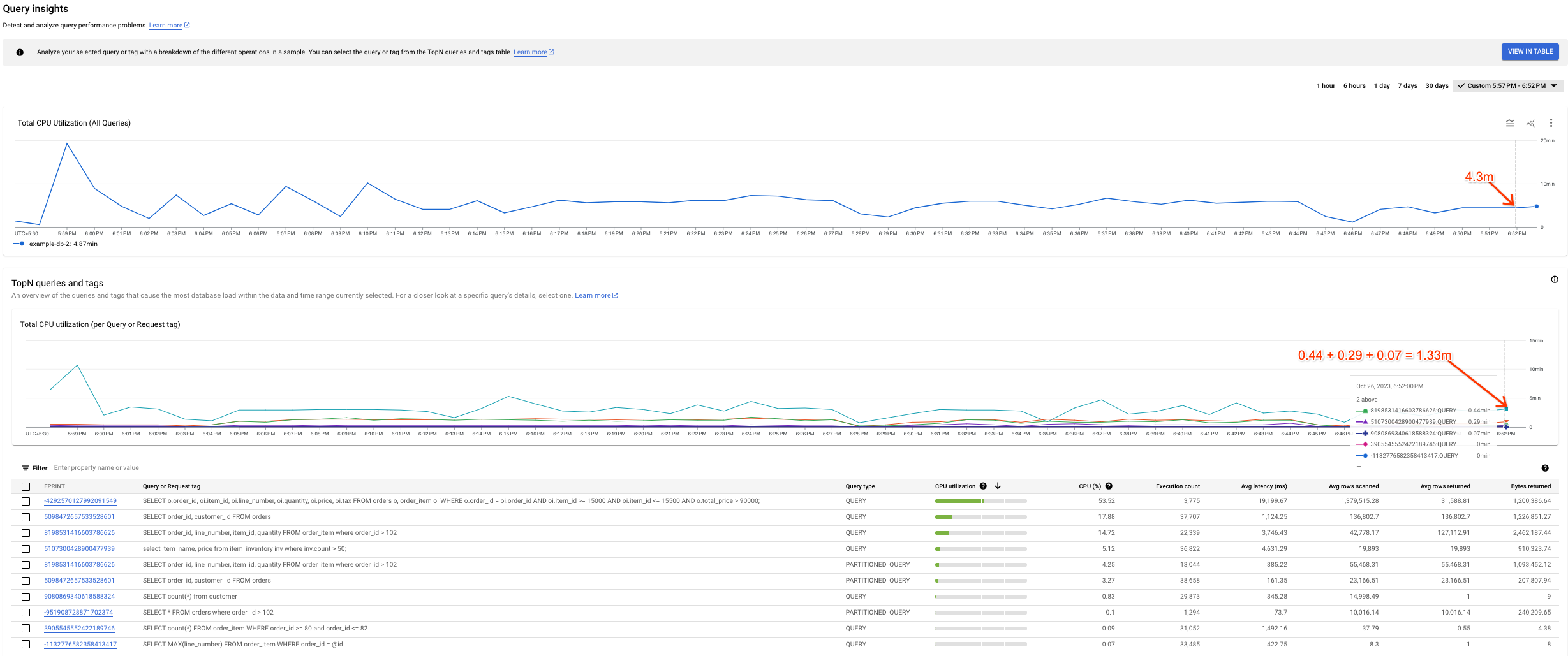Click help icon at right of filter bar

point(1545,468)
